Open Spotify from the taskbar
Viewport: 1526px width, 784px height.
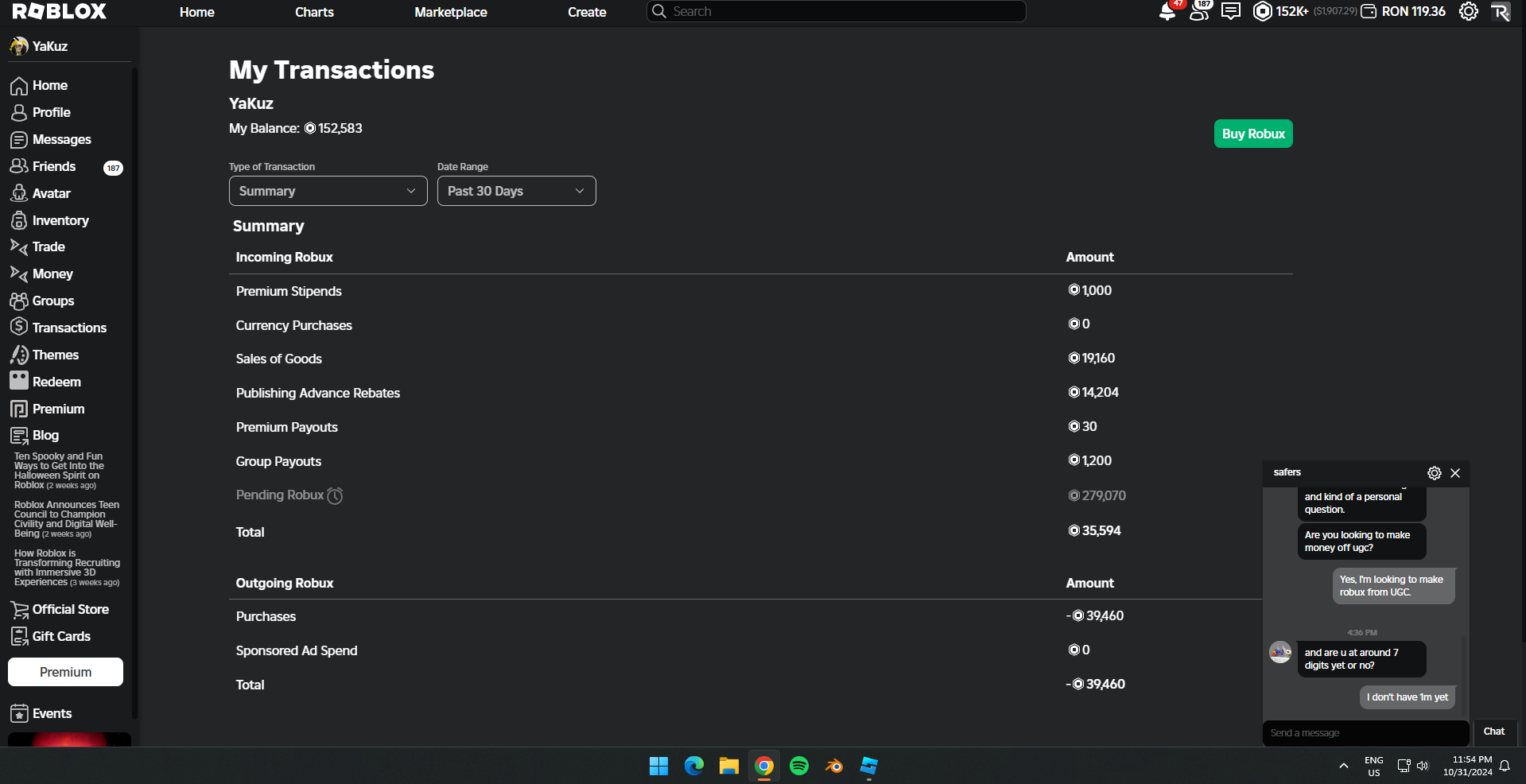pyautogui.click(x=798, y=766)
